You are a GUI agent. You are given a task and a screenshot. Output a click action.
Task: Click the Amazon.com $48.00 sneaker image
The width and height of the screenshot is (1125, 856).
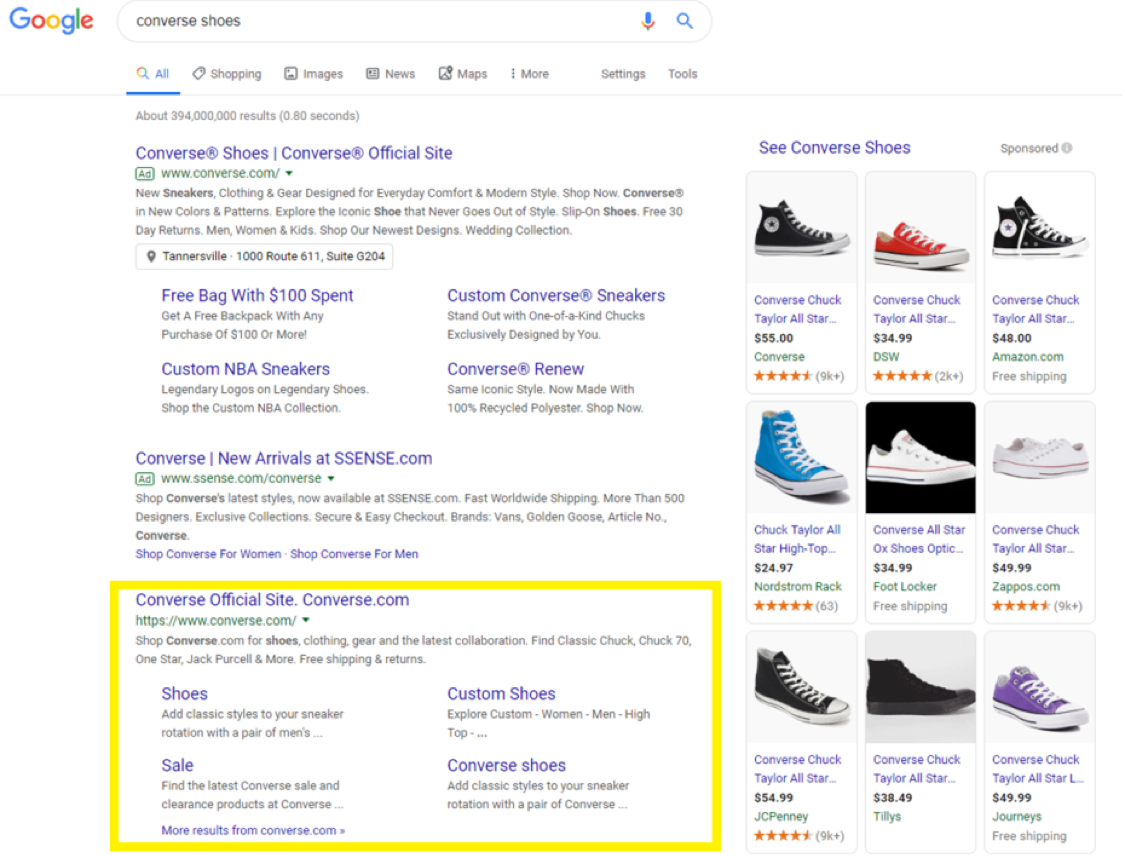pyautogui.click(x=1040, y=227)
